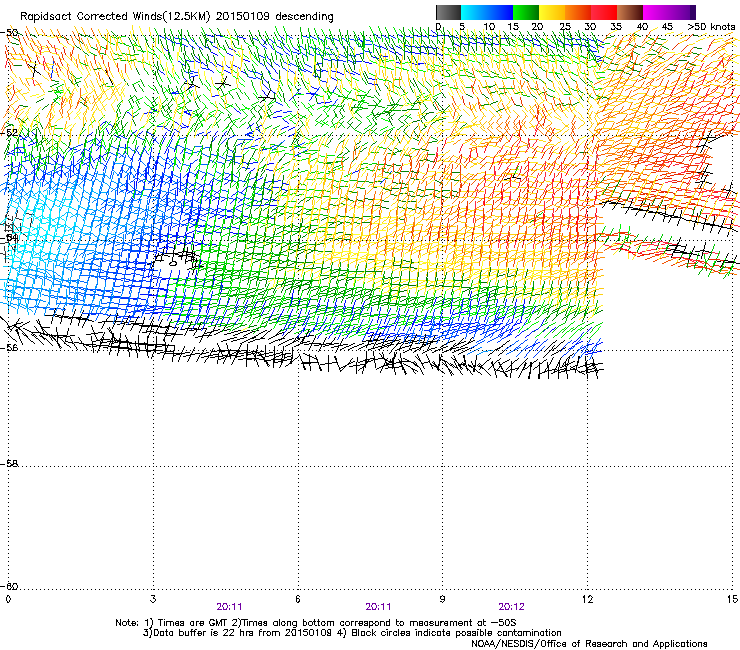Click the 20:12 pass time label
This screenshot has height=650, width=740.
[x=512, y=607]
